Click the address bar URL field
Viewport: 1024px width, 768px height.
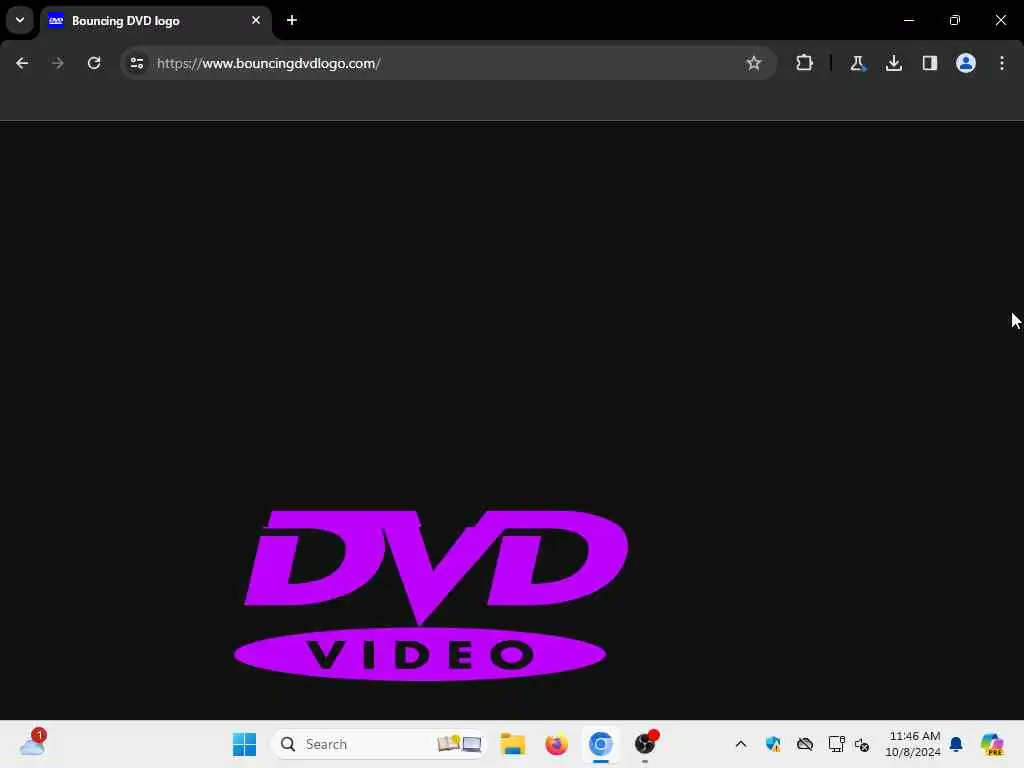(x=449, y=63)
